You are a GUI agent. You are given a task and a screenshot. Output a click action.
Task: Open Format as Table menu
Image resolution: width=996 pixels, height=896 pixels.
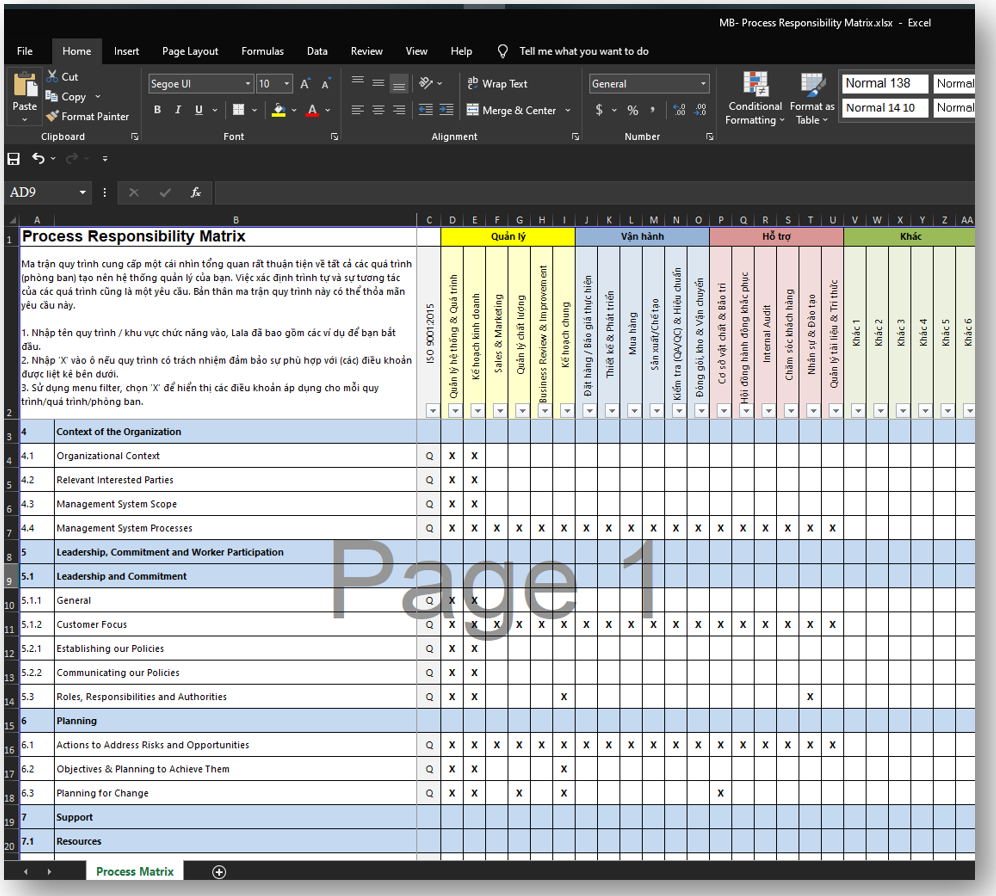[x=812, y=98]
